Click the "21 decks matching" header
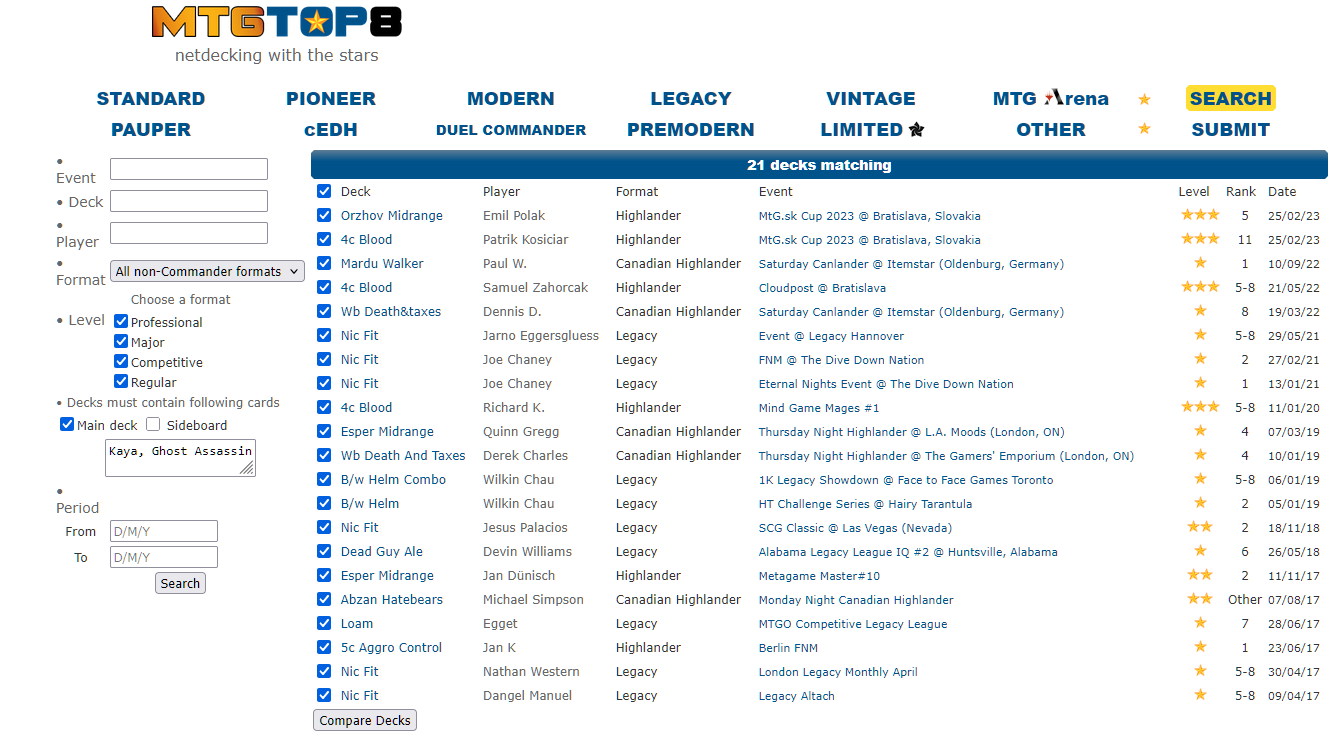 pos(819,165)
